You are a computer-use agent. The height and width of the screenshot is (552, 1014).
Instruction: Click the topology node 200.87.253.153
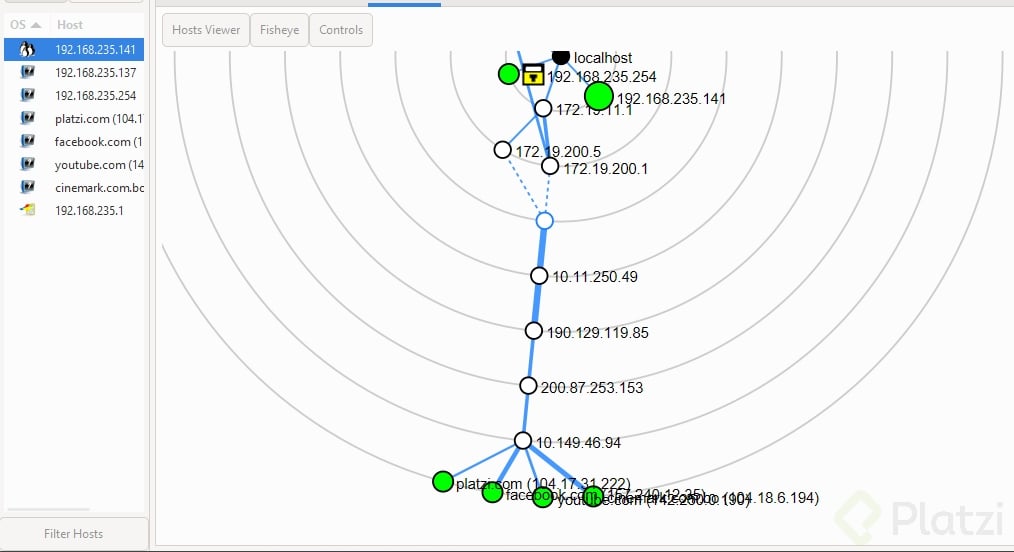528,386
